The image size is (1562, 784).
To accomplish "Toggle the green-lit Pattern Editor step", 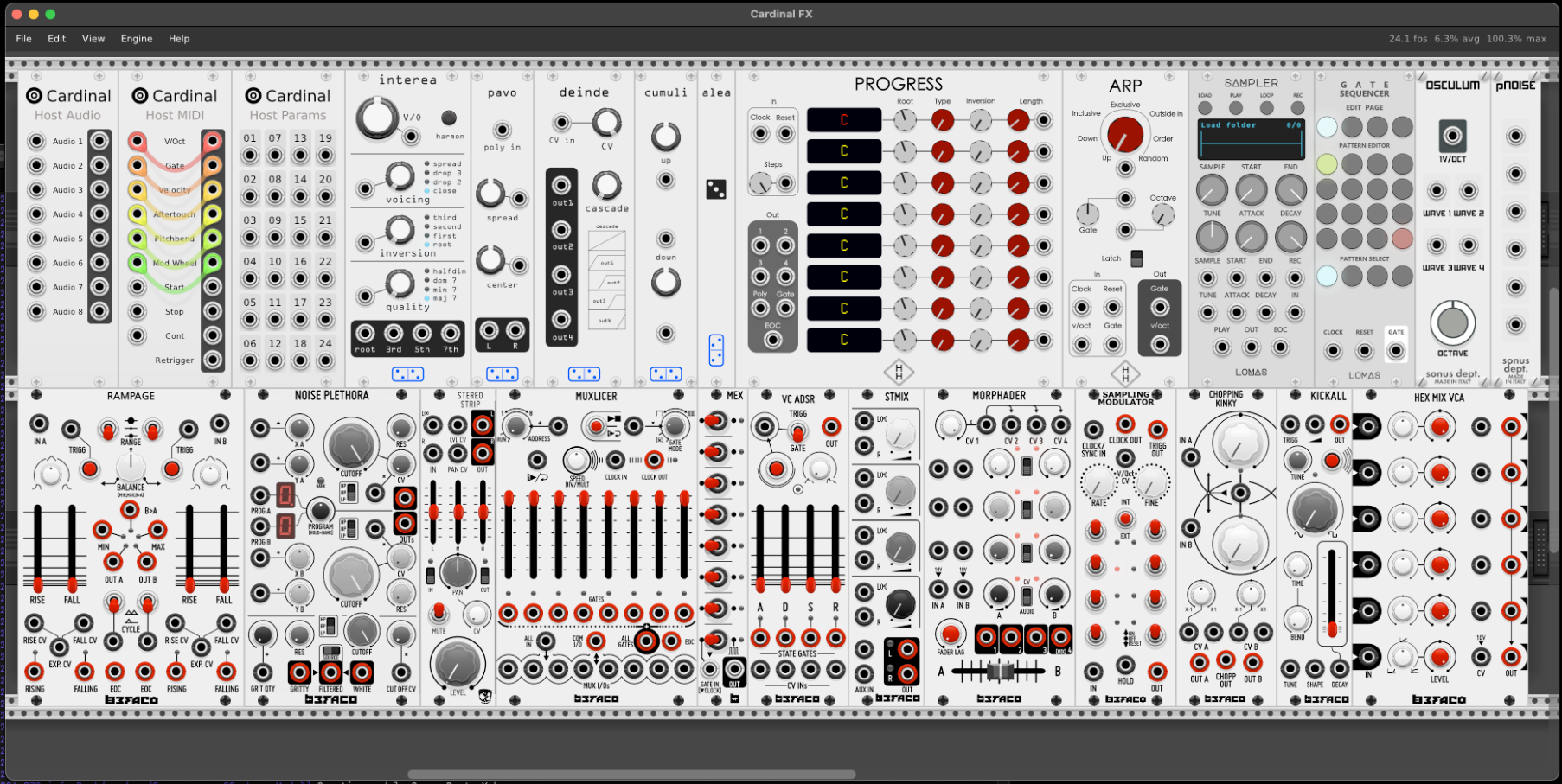I will [1327, 163].
